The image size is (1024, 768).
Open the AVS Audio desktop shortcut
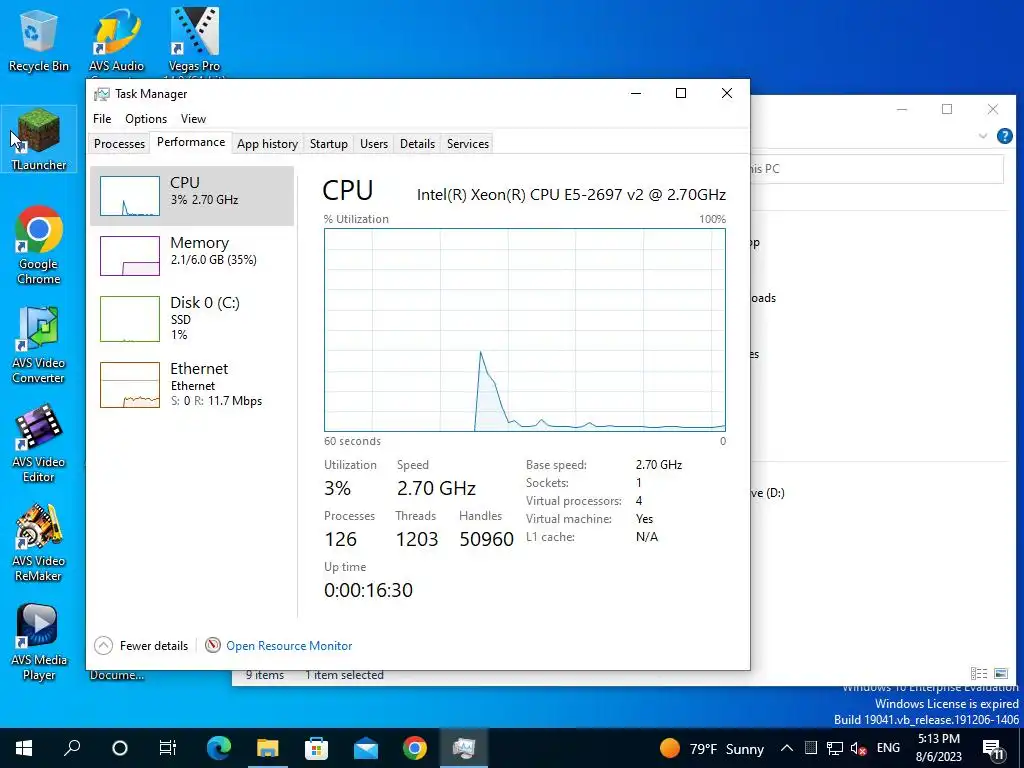[x=116, y=40]
